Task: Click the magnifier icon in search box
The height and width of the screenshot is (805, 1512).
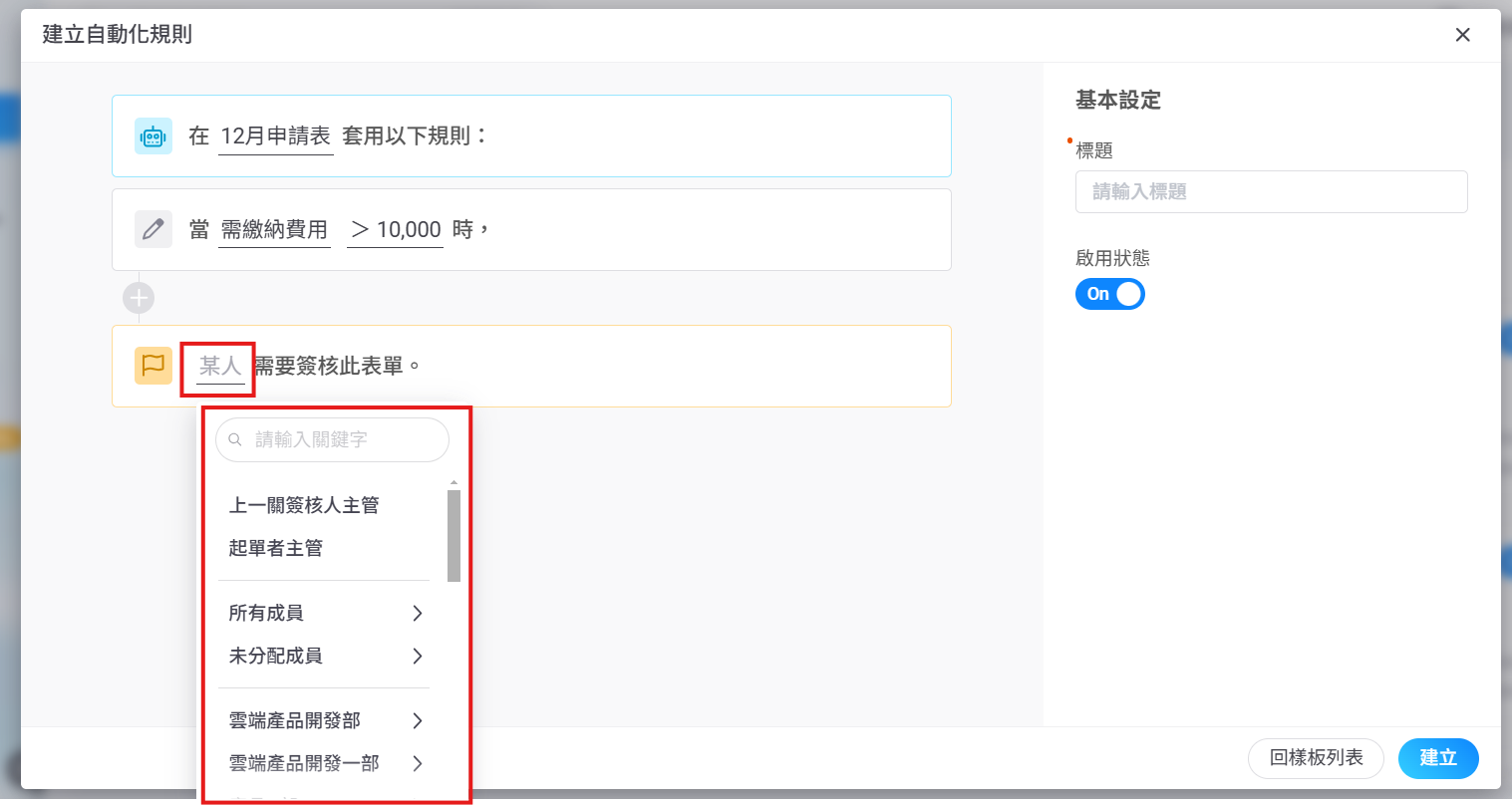Action: tap(235, 439)
